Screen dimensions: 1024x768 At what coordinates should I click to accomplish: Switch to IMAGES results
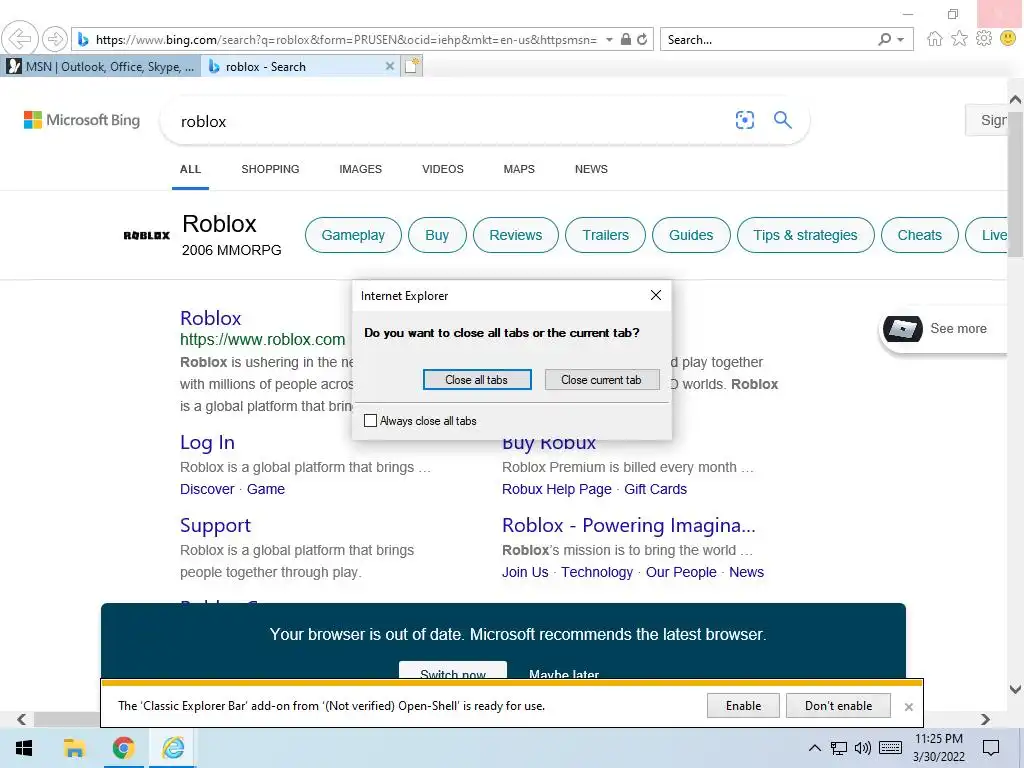pos(360,169)
